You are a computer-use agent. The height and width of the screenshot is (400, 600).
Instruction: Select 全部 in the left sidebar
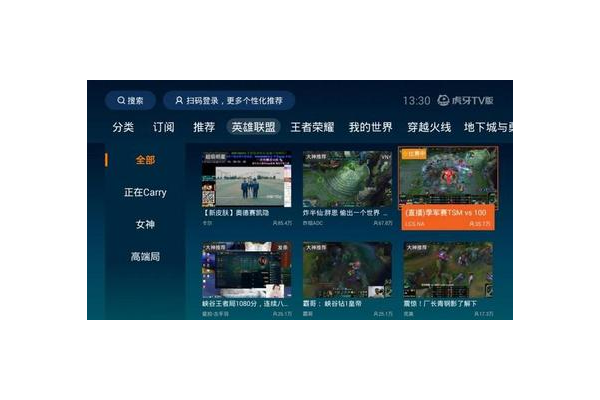[x=145, y=160]
